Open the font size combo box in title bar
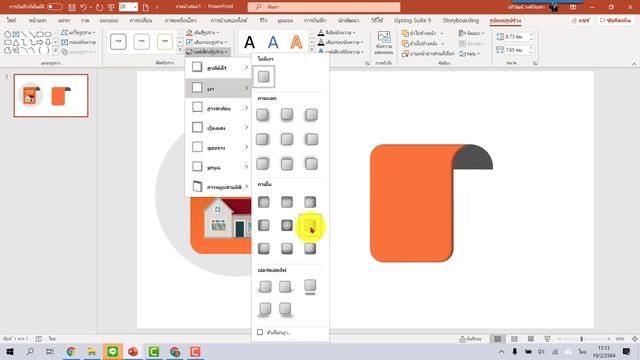The height and width of the screenshot is (360, 640). [128, 7]
